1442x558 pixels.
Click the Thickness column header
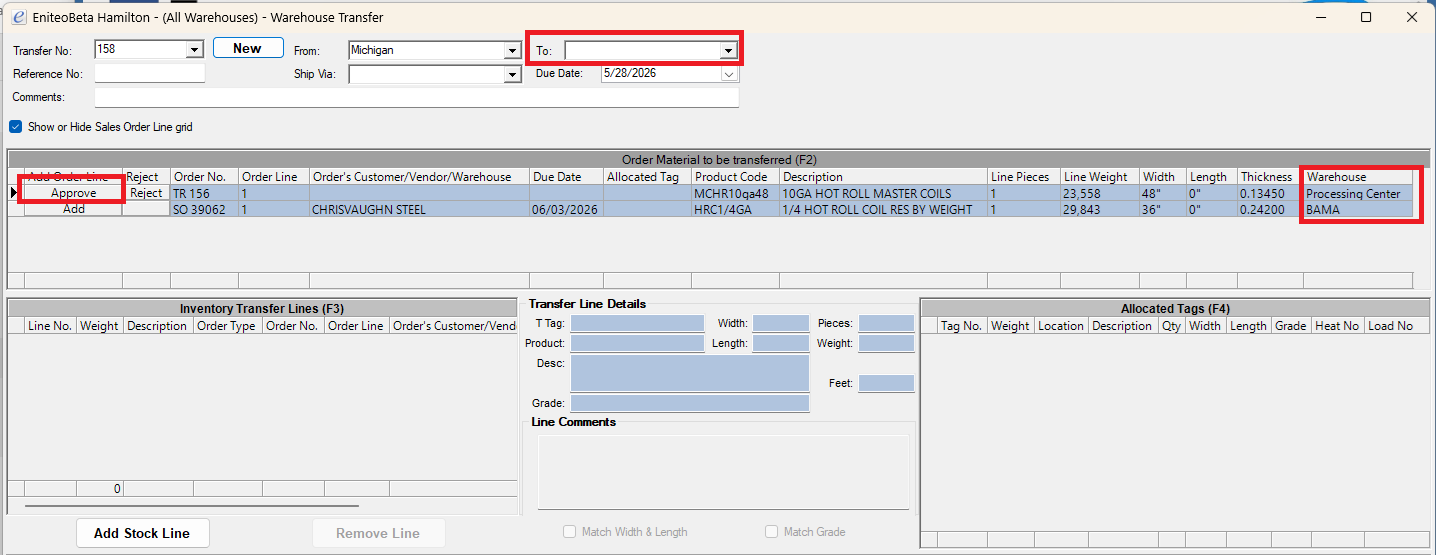tap(1269, 177)
